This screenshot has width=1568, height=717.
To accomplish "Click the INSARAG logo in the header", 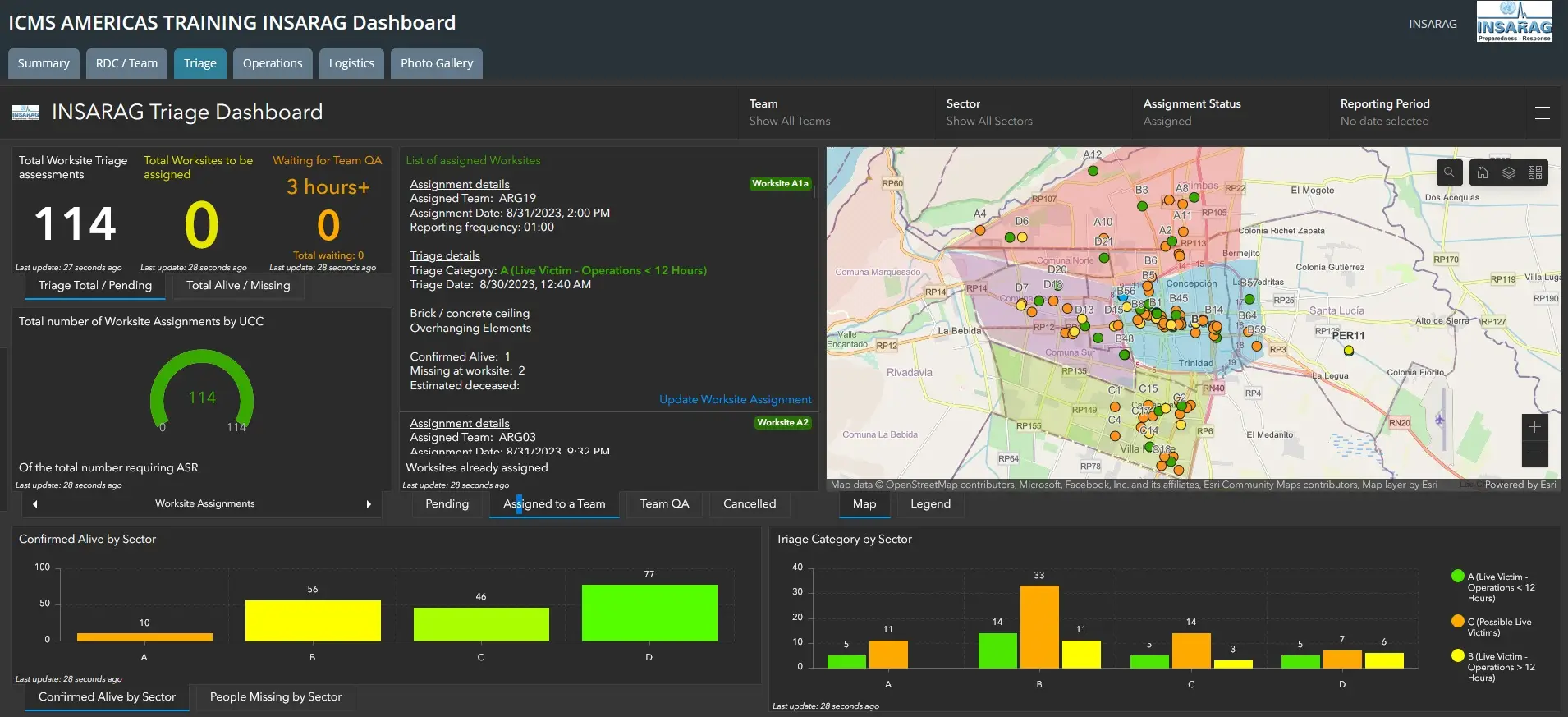I will tap(1514, 22).
